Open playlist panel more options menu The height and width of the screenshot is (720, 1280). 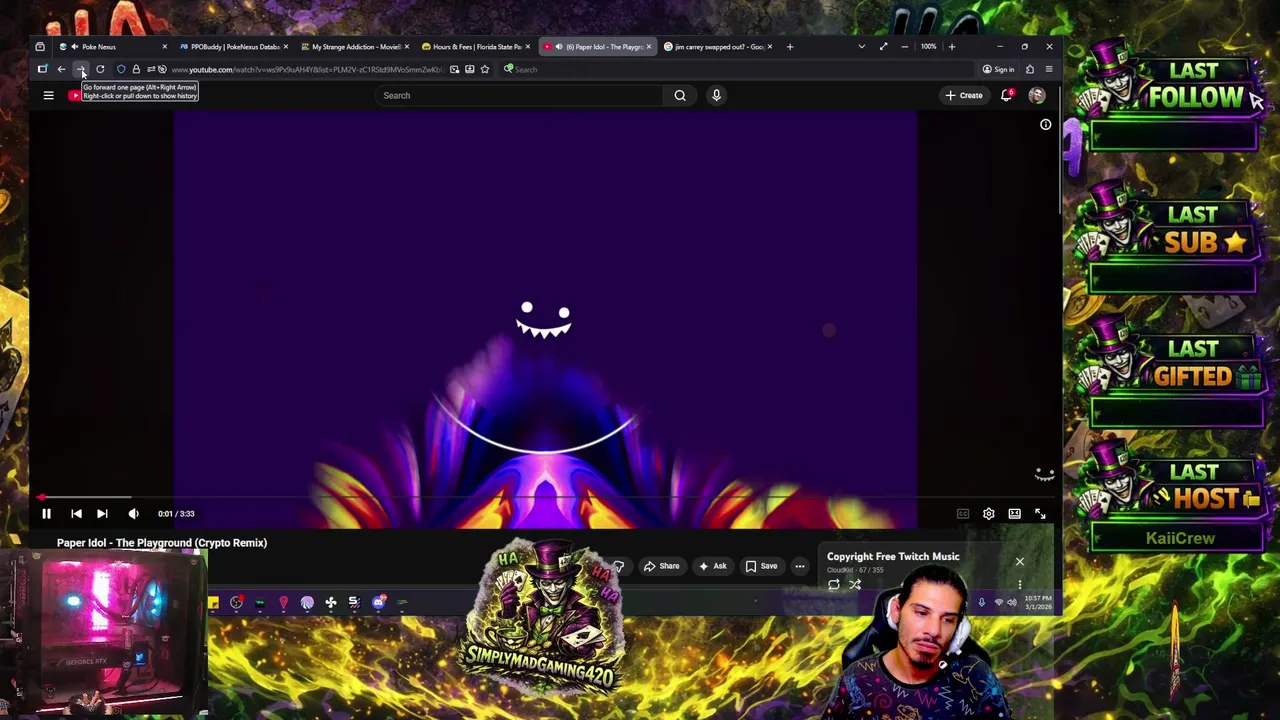click(x=1019, y=585)
